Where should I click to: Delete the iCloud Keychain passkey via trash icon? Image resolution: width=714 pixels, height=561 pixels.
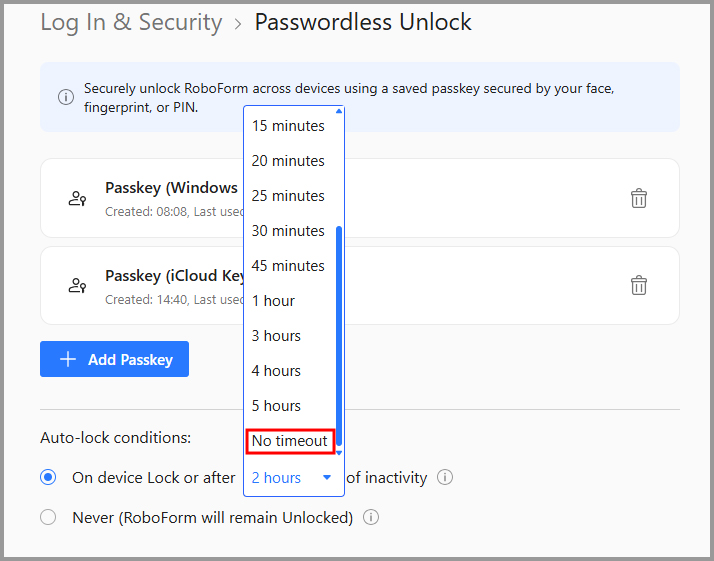[638, 286]
